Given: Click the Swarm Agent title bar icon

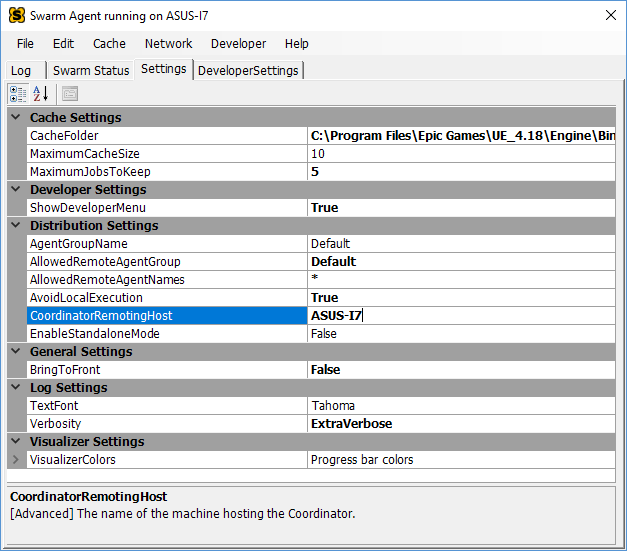Looking at the screenshot, I should pos(17,16).
